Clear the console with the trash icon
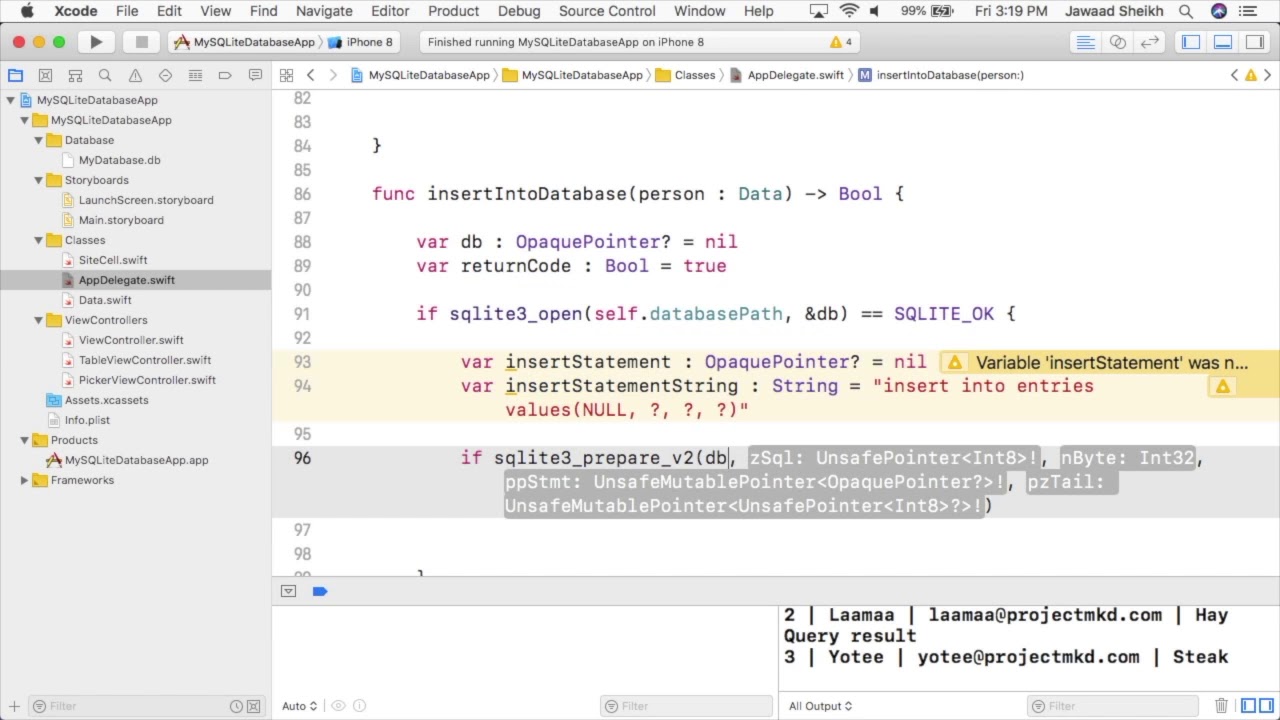Screen dimensions: 1280x720 pyautogui.click(x=1221, y=706)
